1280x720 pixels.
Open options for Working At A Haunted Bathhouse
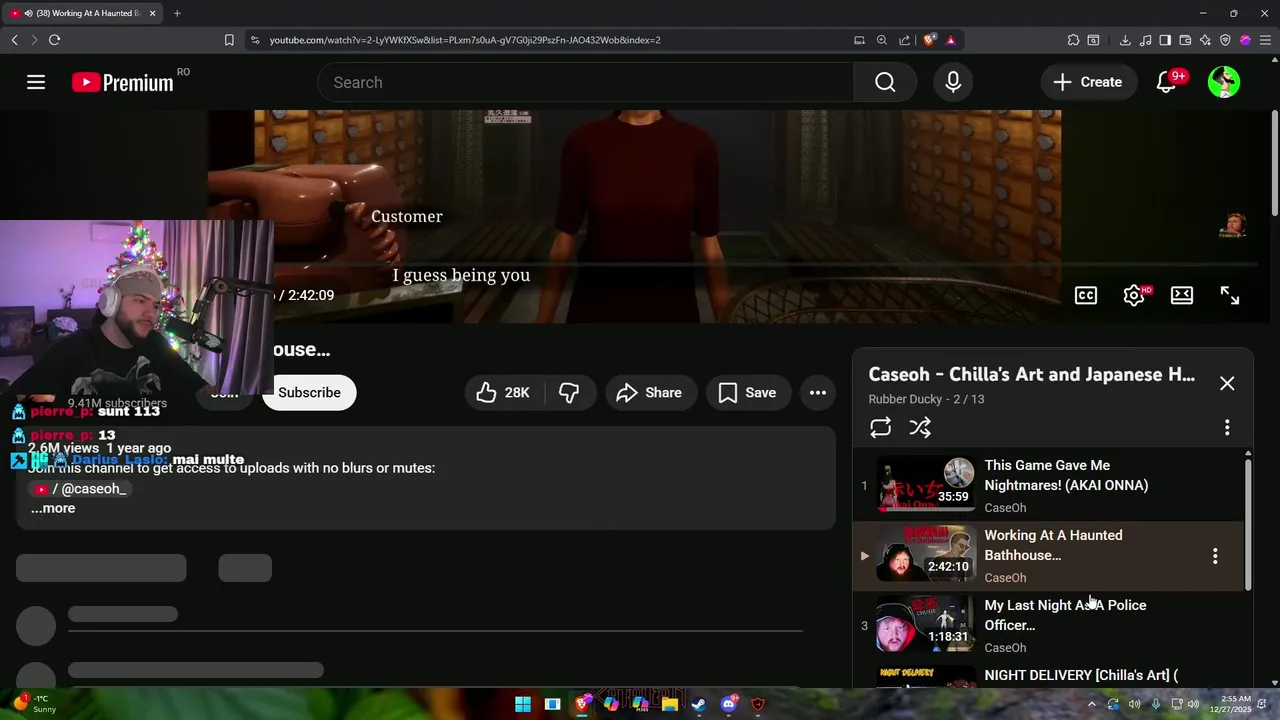(1215, 556)
